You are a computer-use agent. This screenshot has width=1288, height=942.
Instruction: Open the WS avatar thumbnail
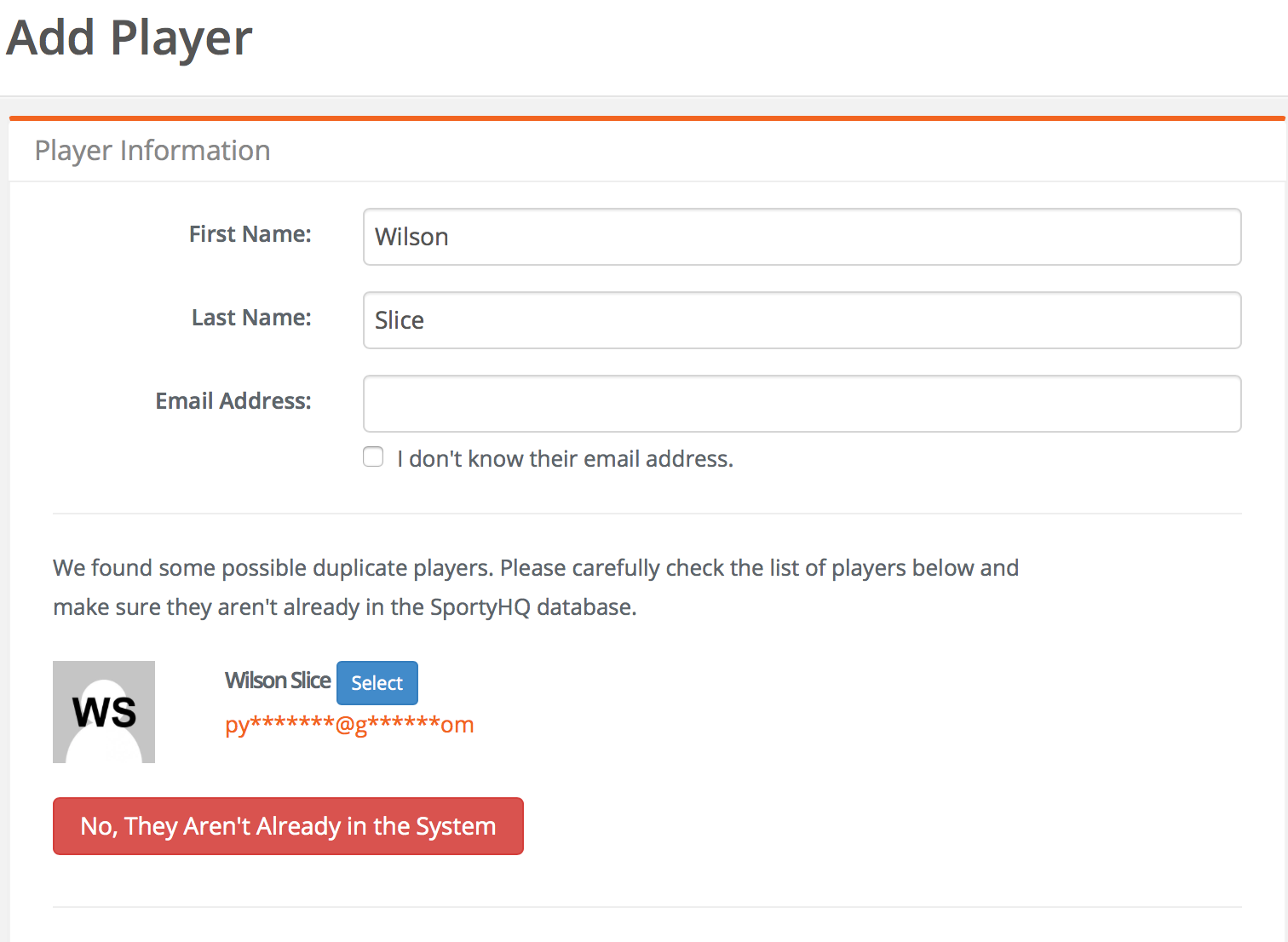104,712
